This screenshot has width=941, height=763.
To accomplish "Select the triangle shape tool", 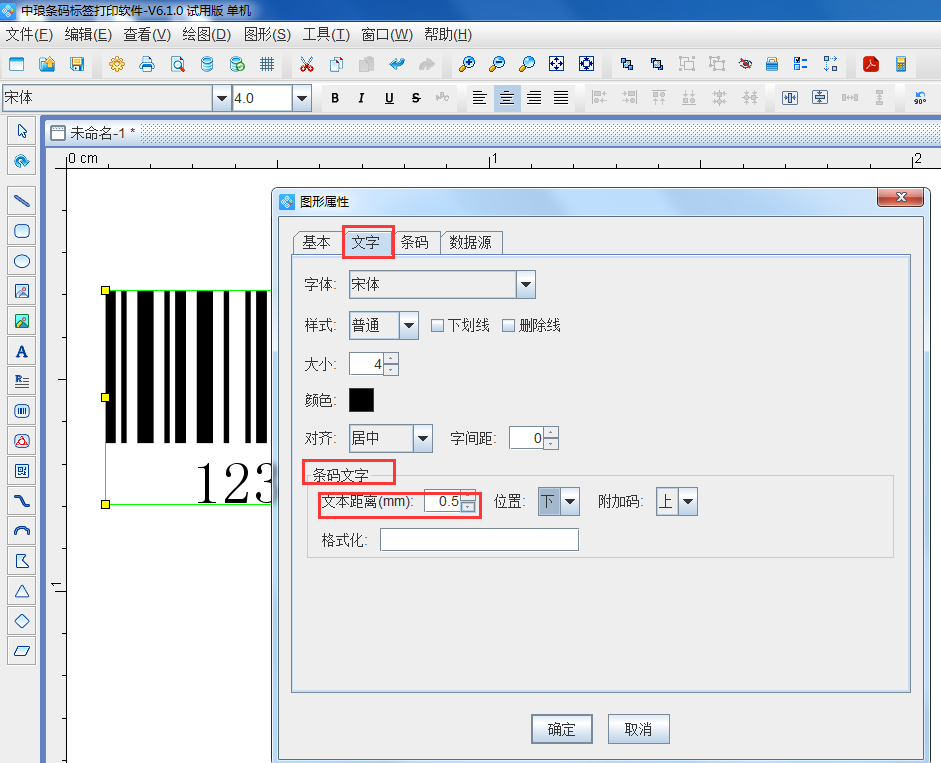I will tap(21, 590).
